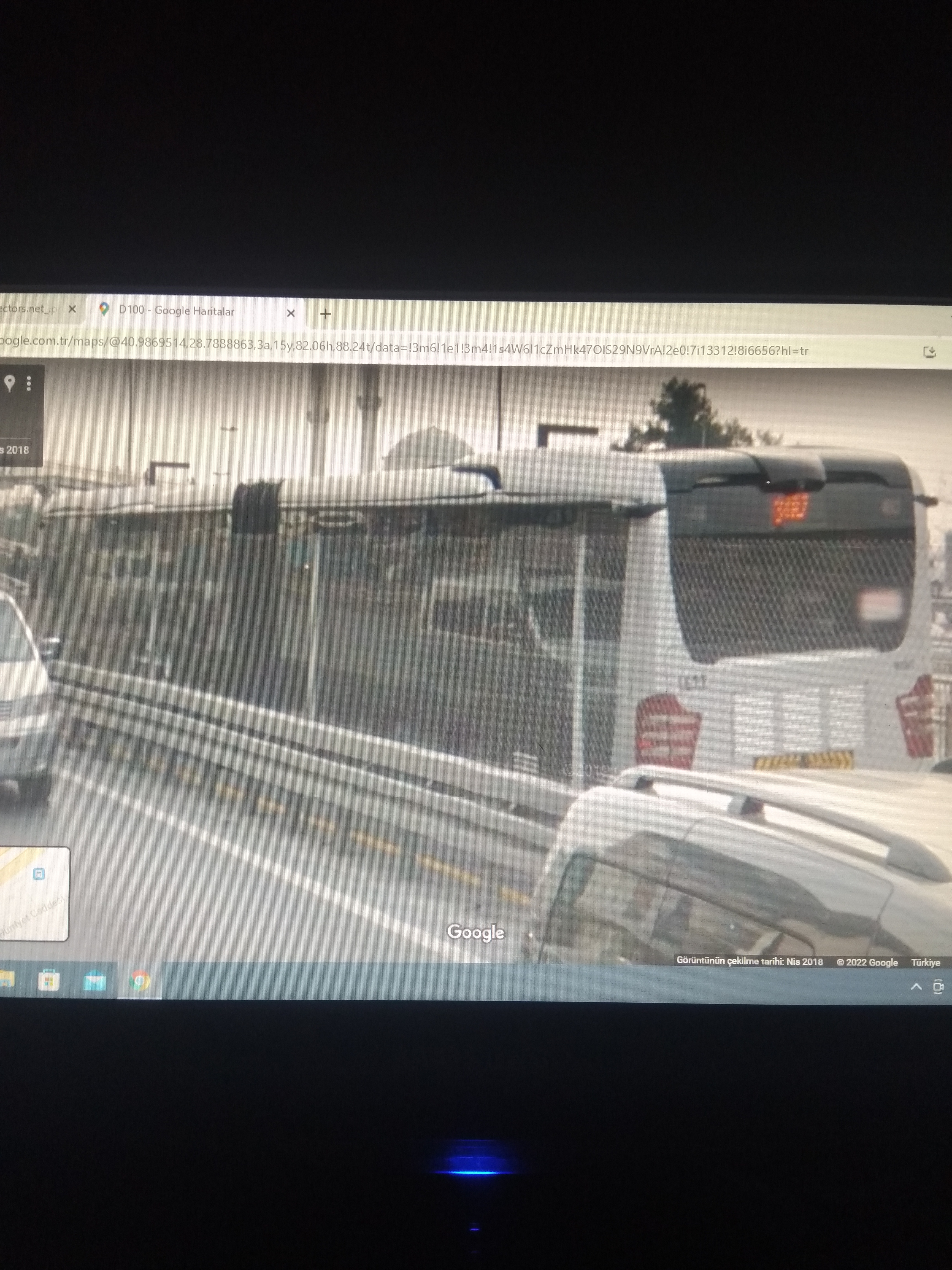This screenshot has width=952, height=1270.
Task: Click the Türkiye link in the footer
Action: point(925,963)
